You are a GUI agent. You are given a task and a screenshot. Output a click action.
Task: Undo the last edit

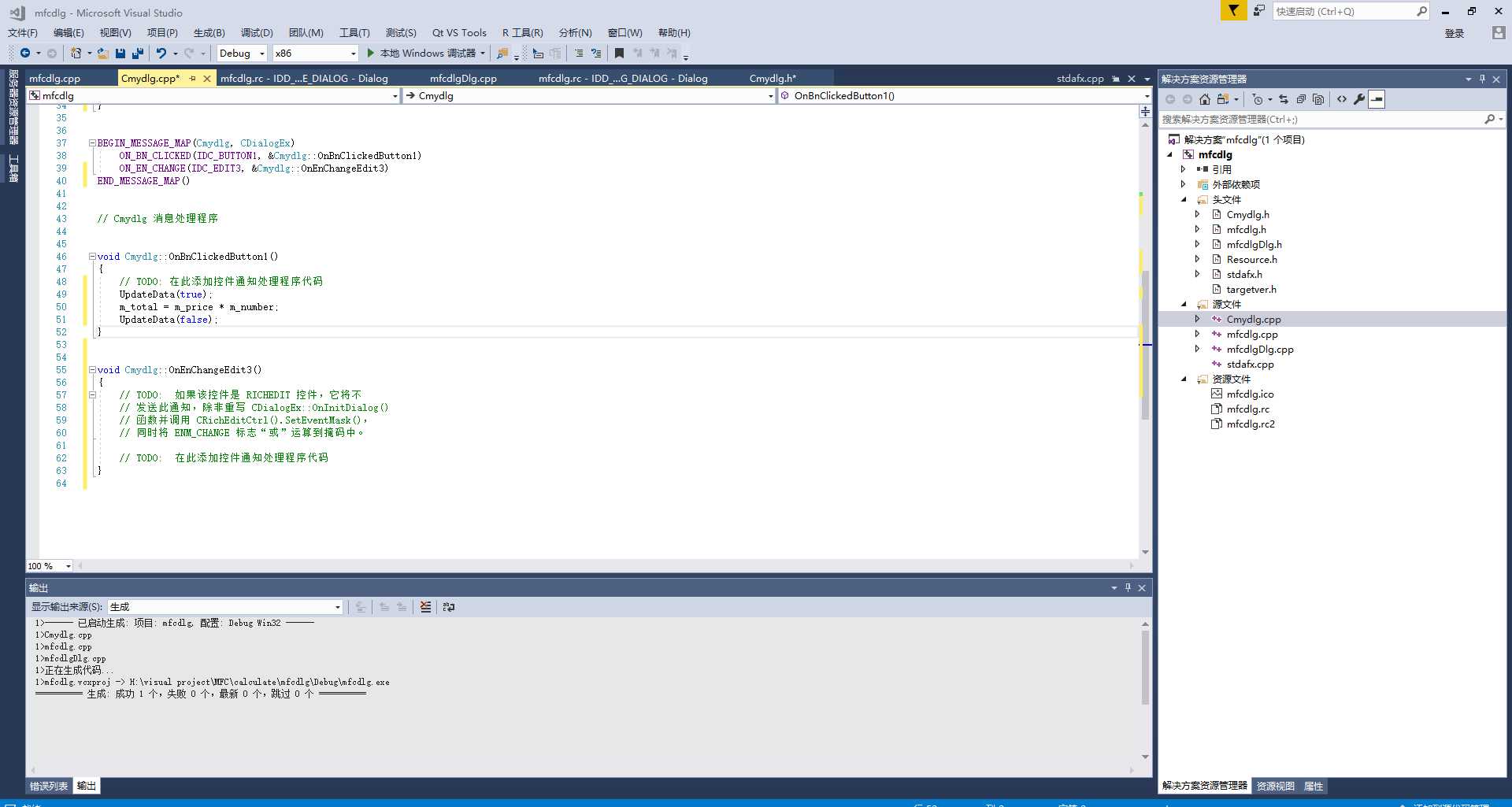tap(161, 53)
